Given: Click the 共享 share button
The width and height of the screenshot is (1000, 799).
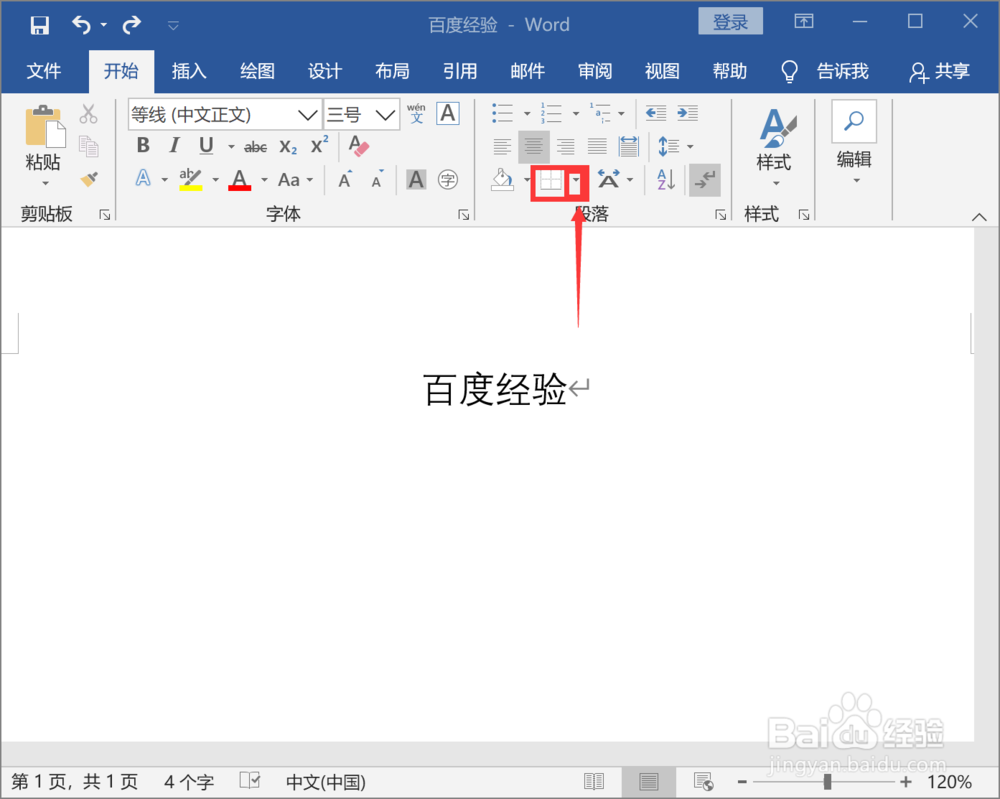Looking at the screenshot, I should tap(940, 71).
